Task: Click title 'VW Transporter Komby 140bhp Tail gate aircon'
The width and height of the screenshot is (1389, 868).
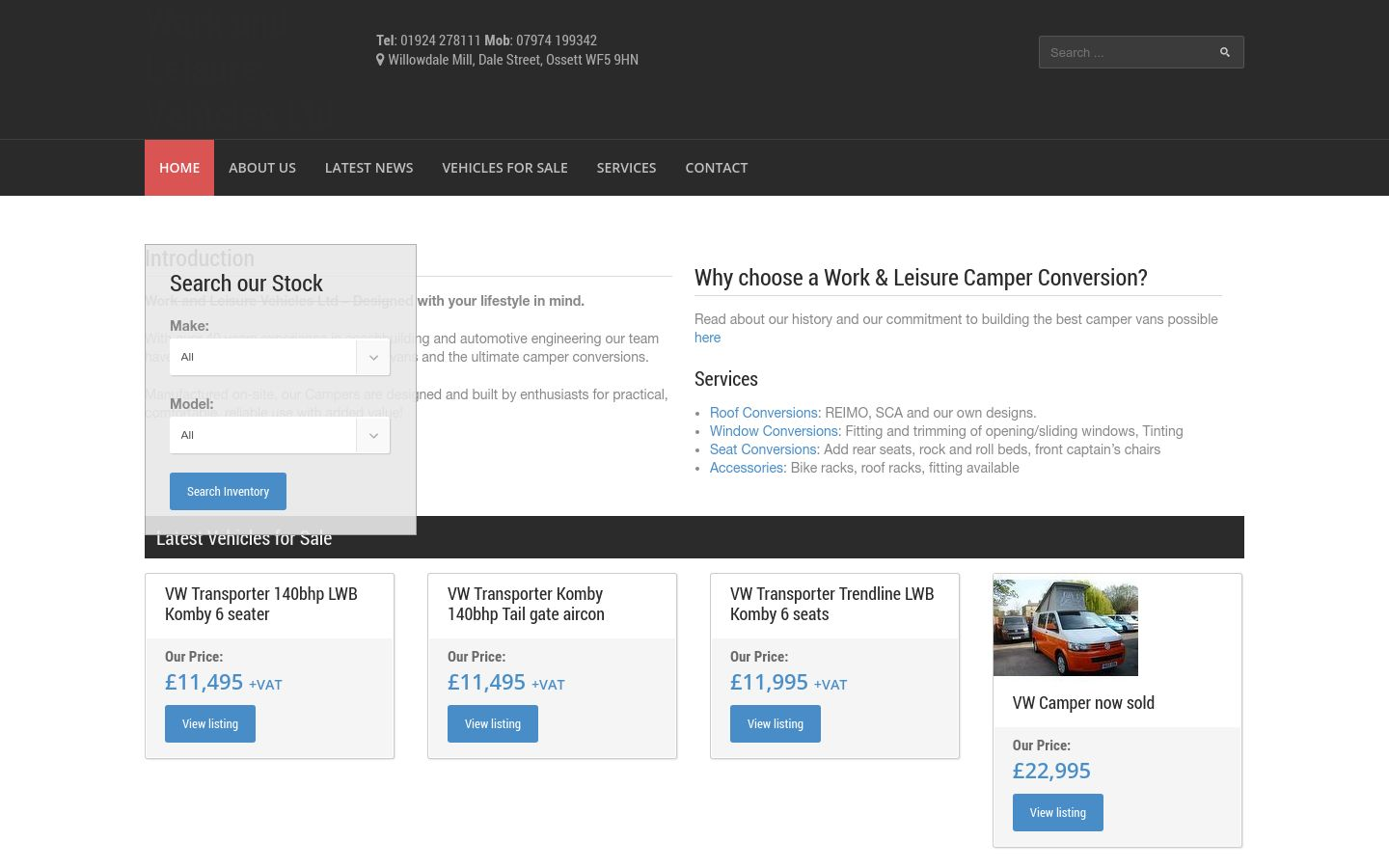Action: click(526, 604)
